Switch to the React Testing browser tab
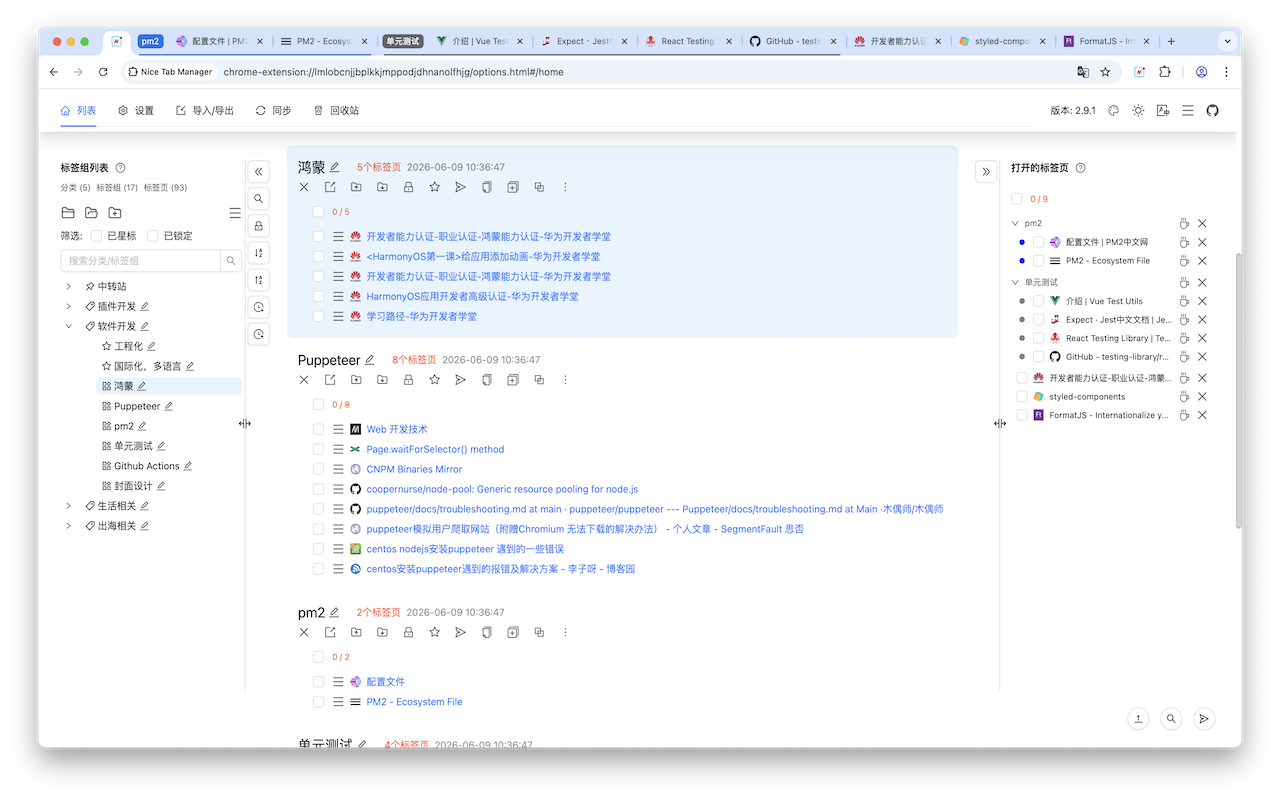 click(689, 41)
